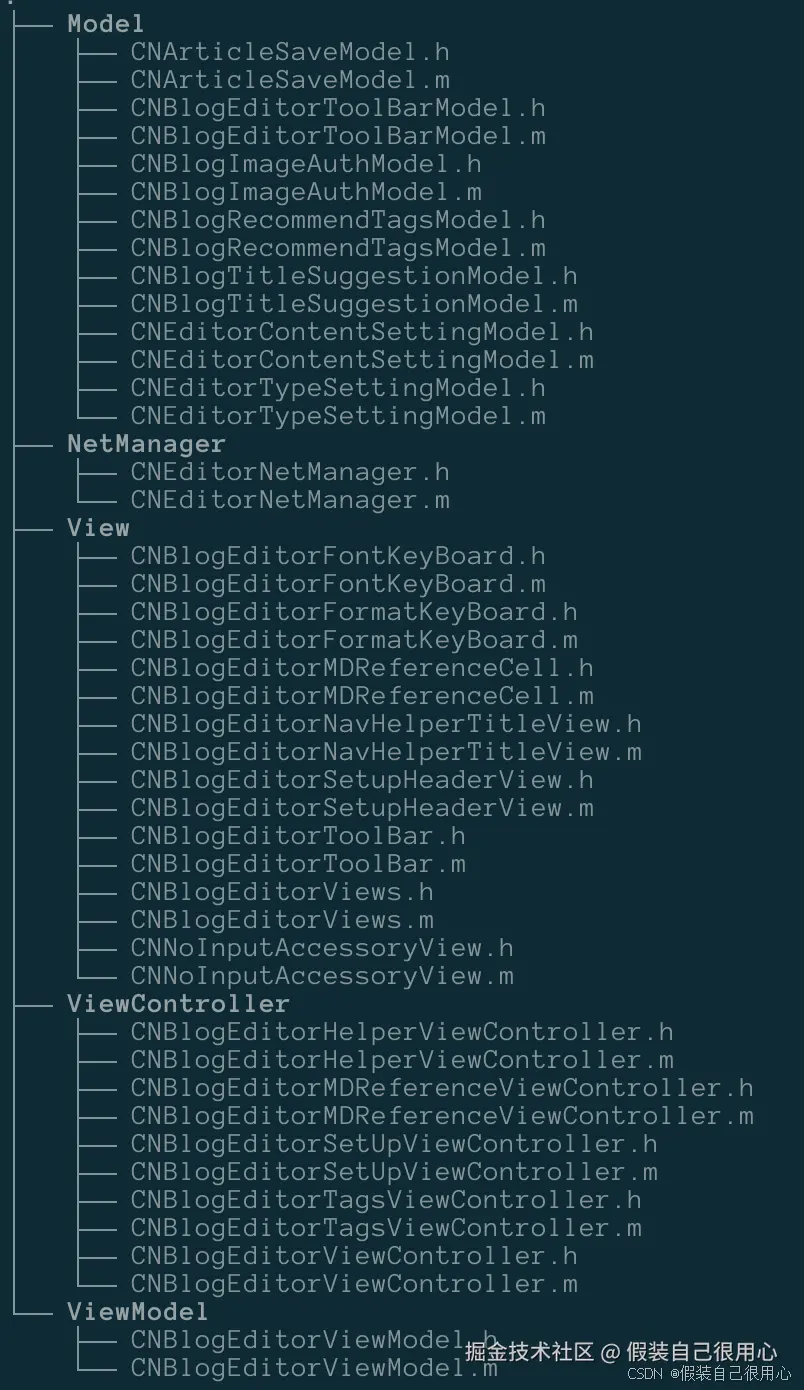Select CNBlogEditorMDReferenceCell.m file
The width and height of the screenshot is (804, 1390).
[361, 695]
